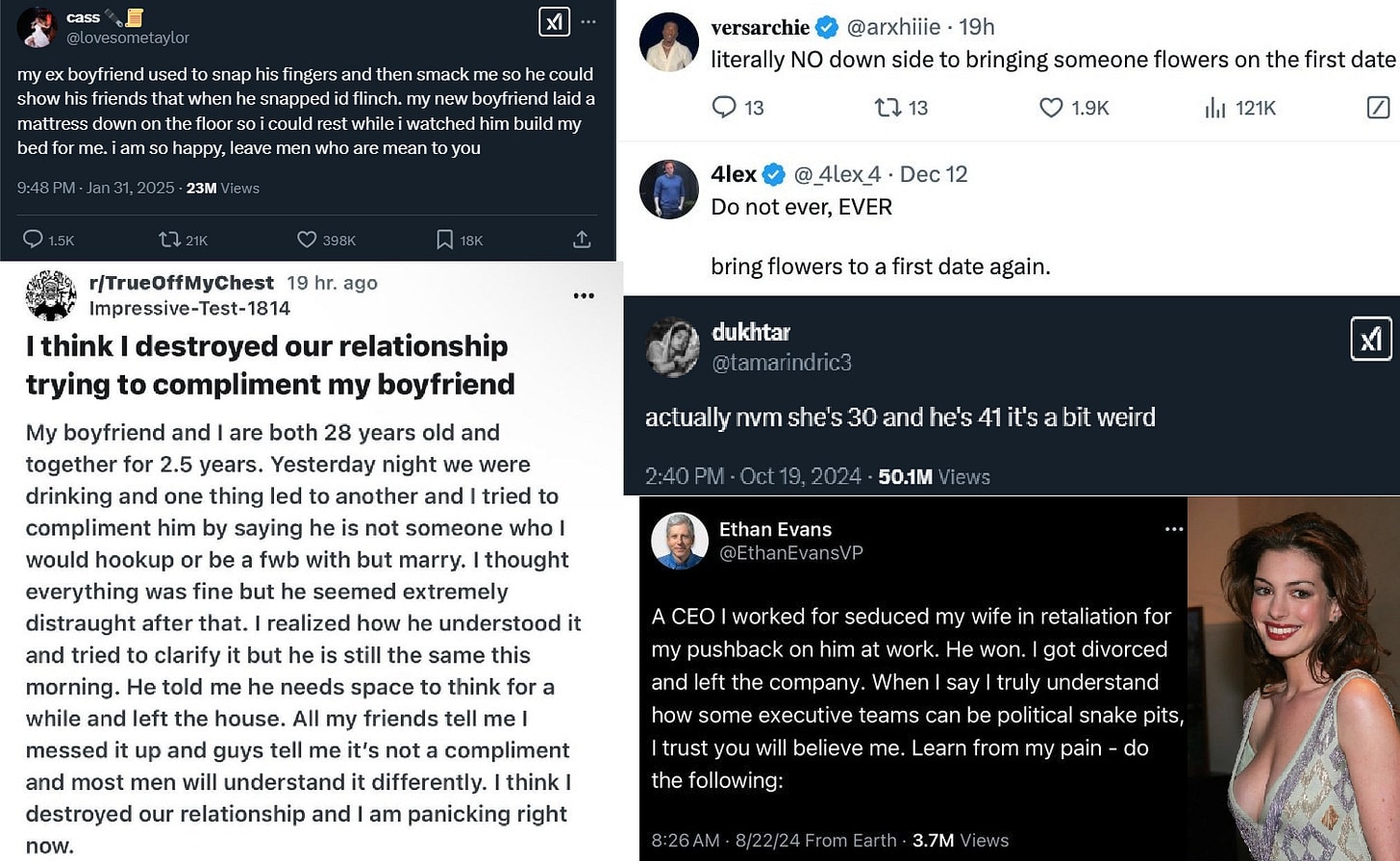This screenshot has height=861, width=1400.
Task: Reply to versarchie's flowers tweet
Action: [724, 107]
